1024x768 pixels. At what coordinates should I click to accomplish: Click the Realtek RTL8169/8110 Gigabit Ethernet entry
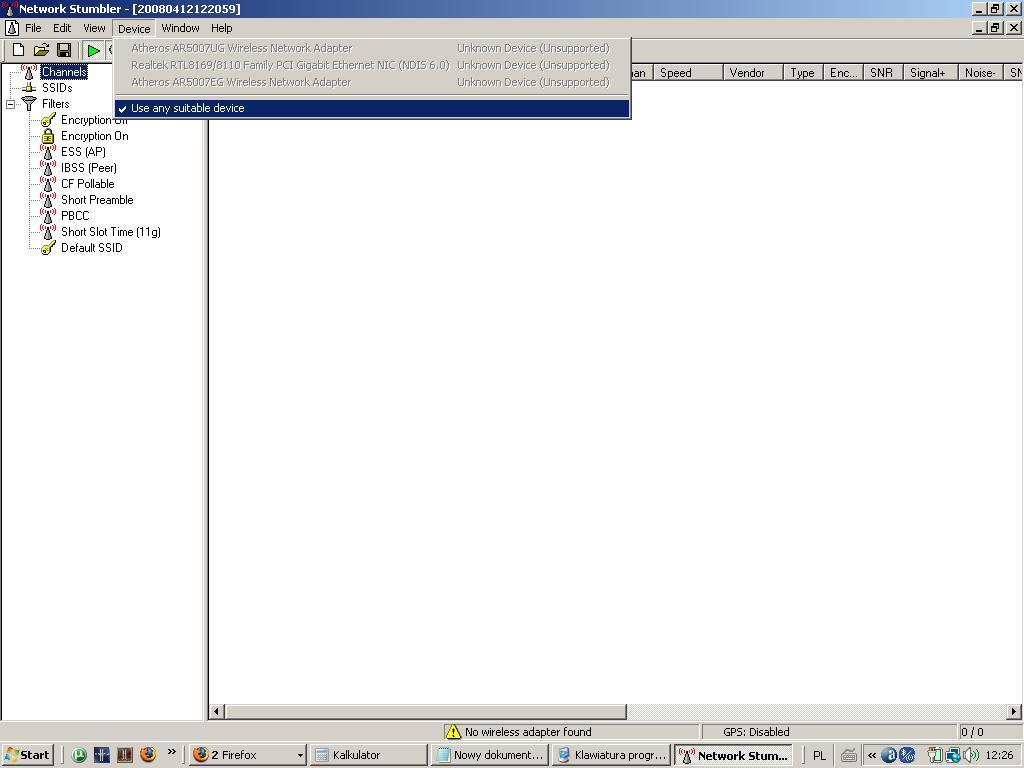[372, 65]
